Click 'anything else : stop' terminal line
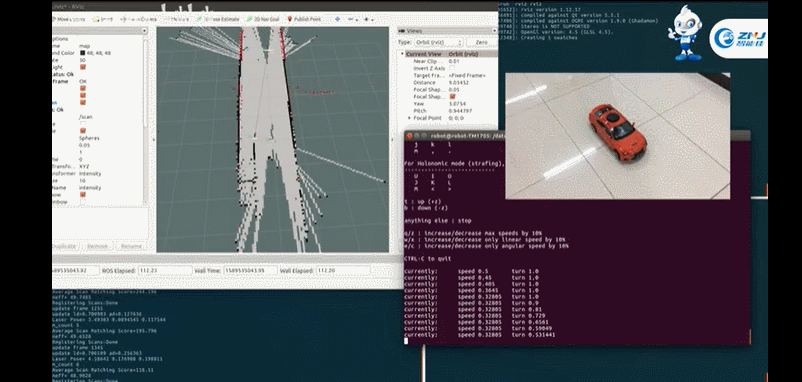Screen dimensions: 802x382 tap(437, 221)
